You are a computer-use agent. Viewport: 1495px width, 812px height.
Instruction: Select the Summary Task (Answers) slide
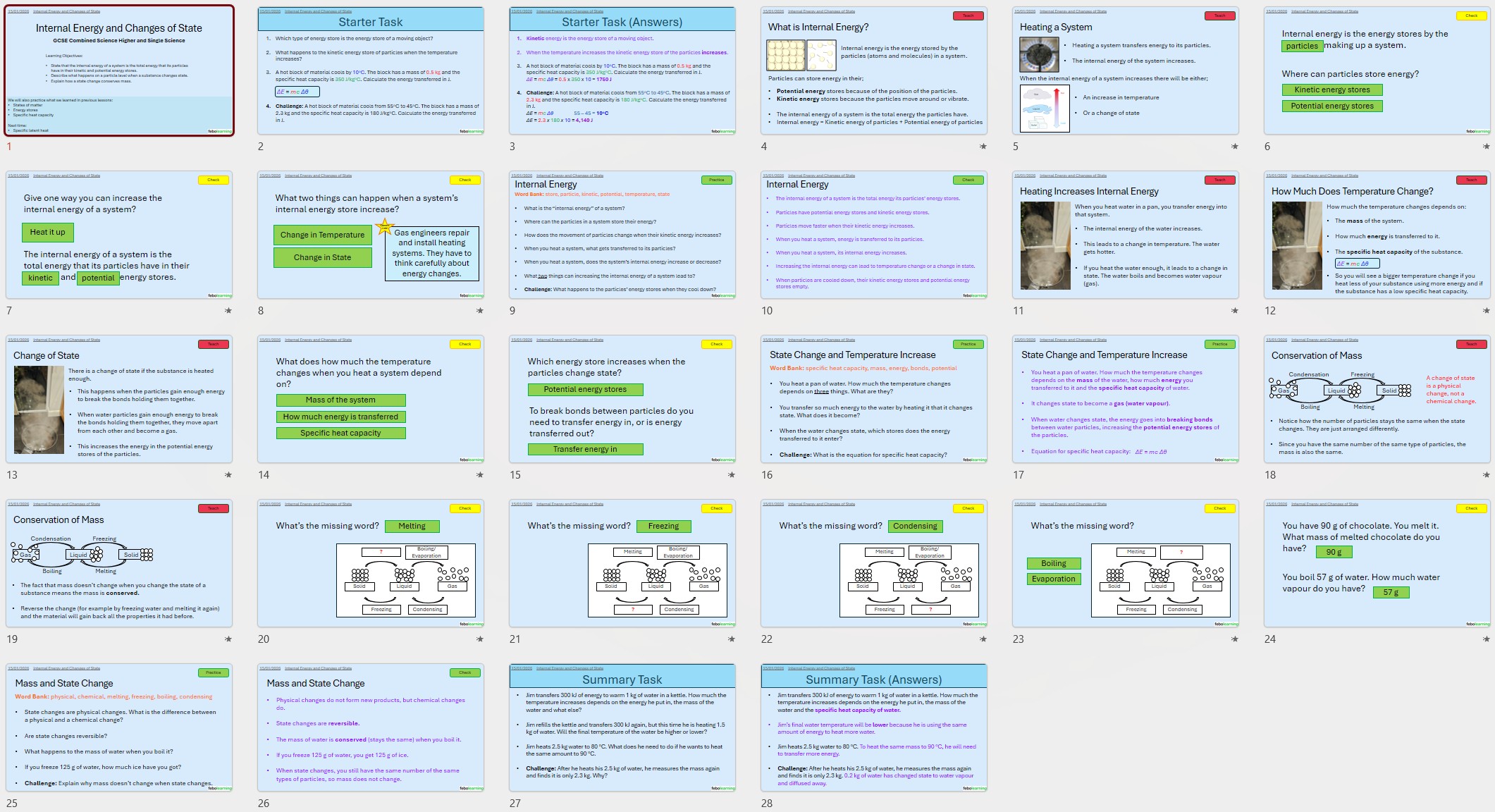(x=874, y=727)
